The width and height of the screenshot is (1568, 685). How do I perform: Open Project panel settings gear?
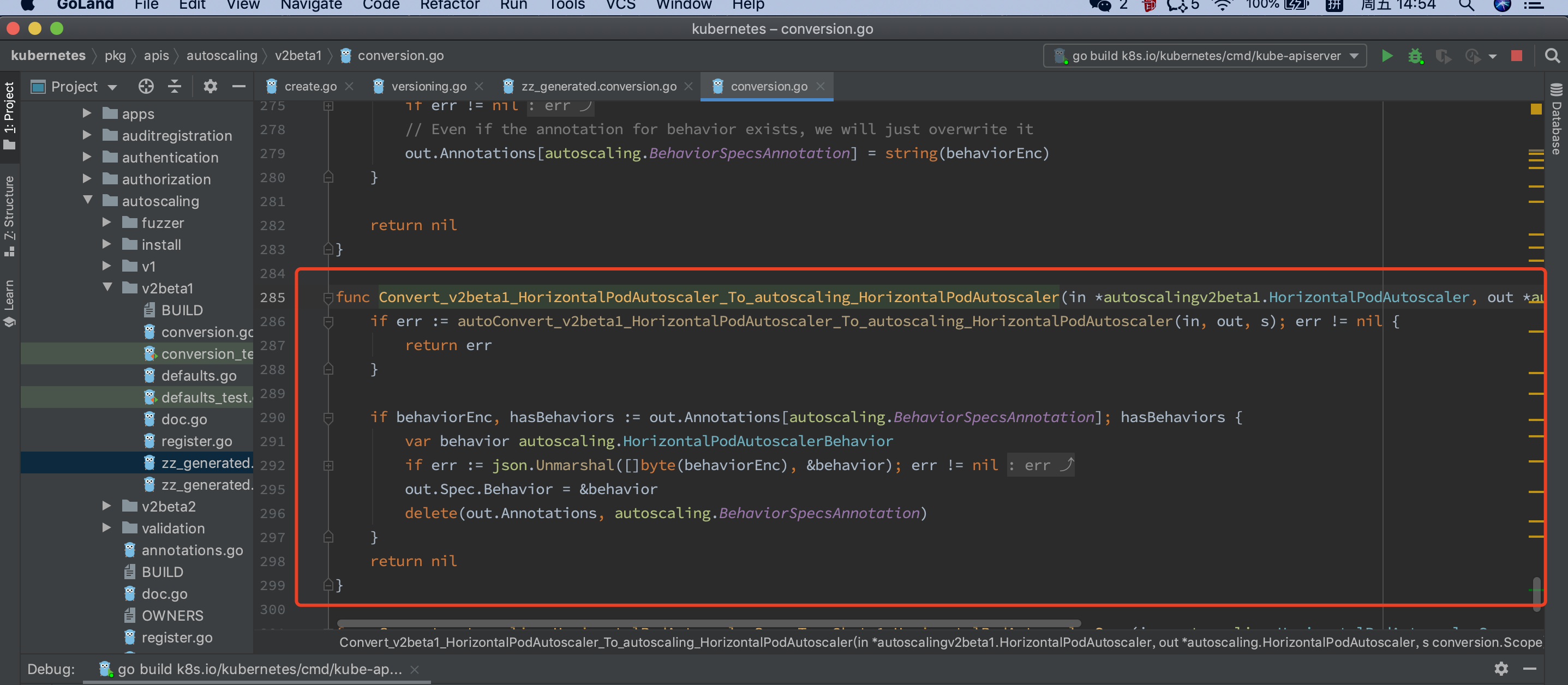(x=210, y=86)
